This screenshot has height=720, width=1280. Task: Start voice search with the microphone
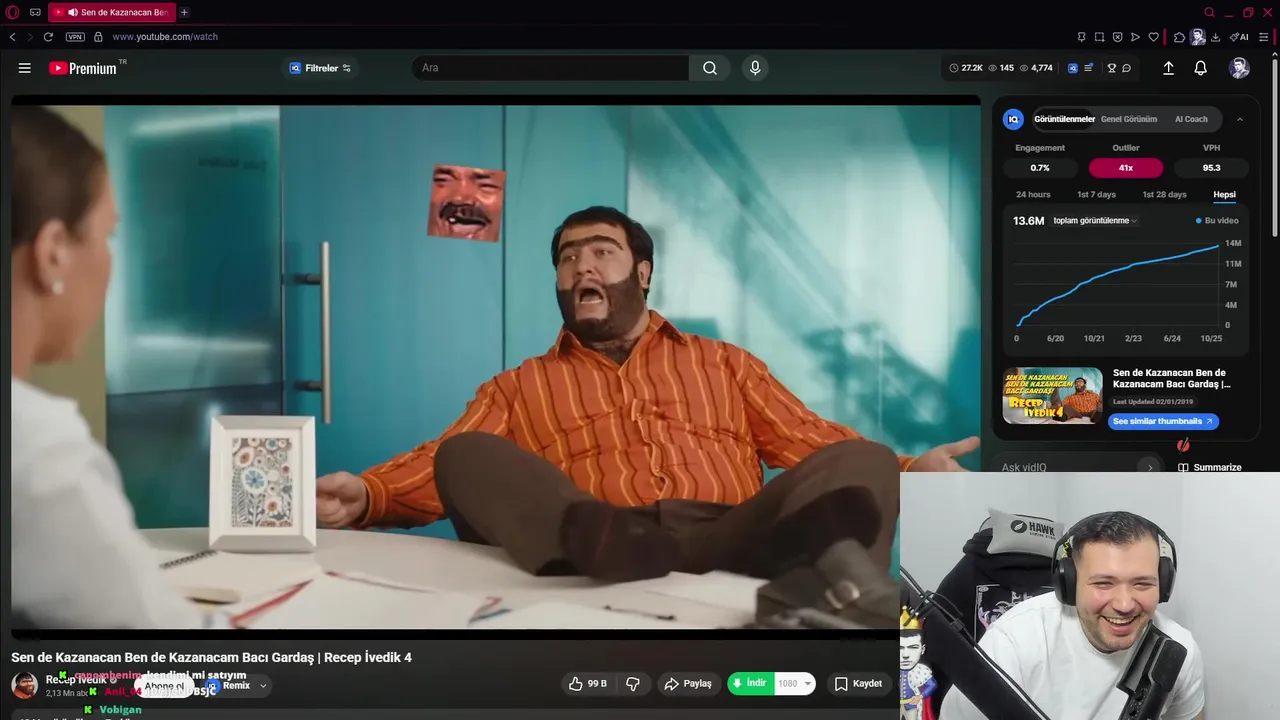[755, 68]
